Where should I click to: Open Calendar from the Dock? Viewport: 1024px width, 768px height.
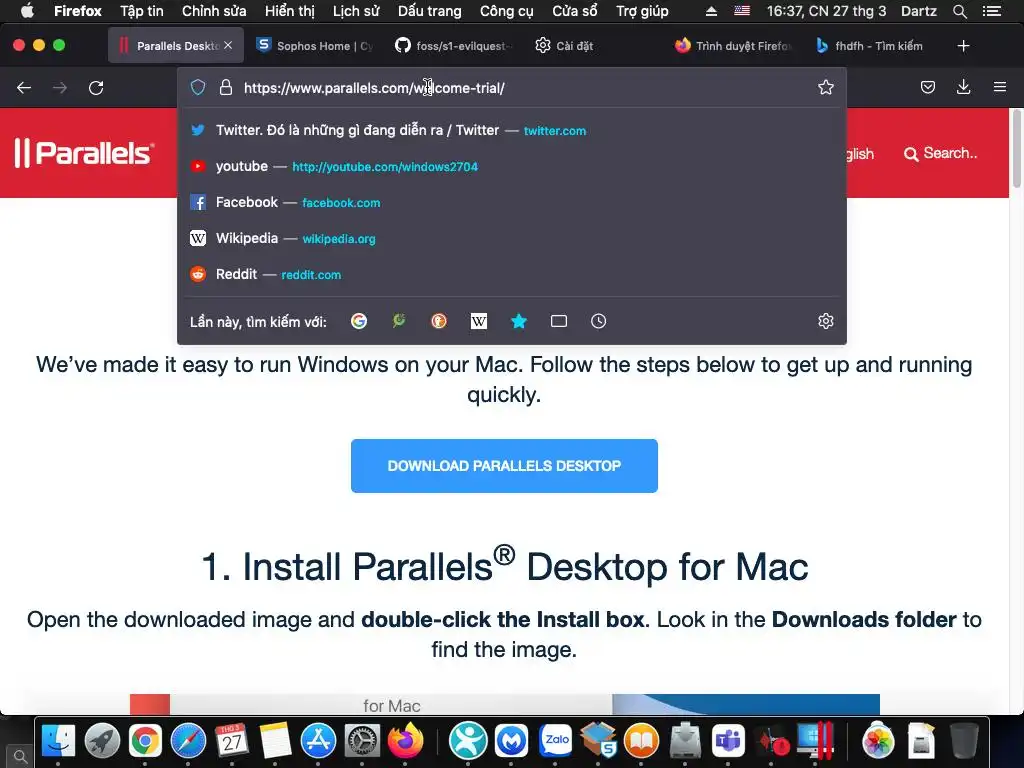pyautogui.click(x=232, y=741)
